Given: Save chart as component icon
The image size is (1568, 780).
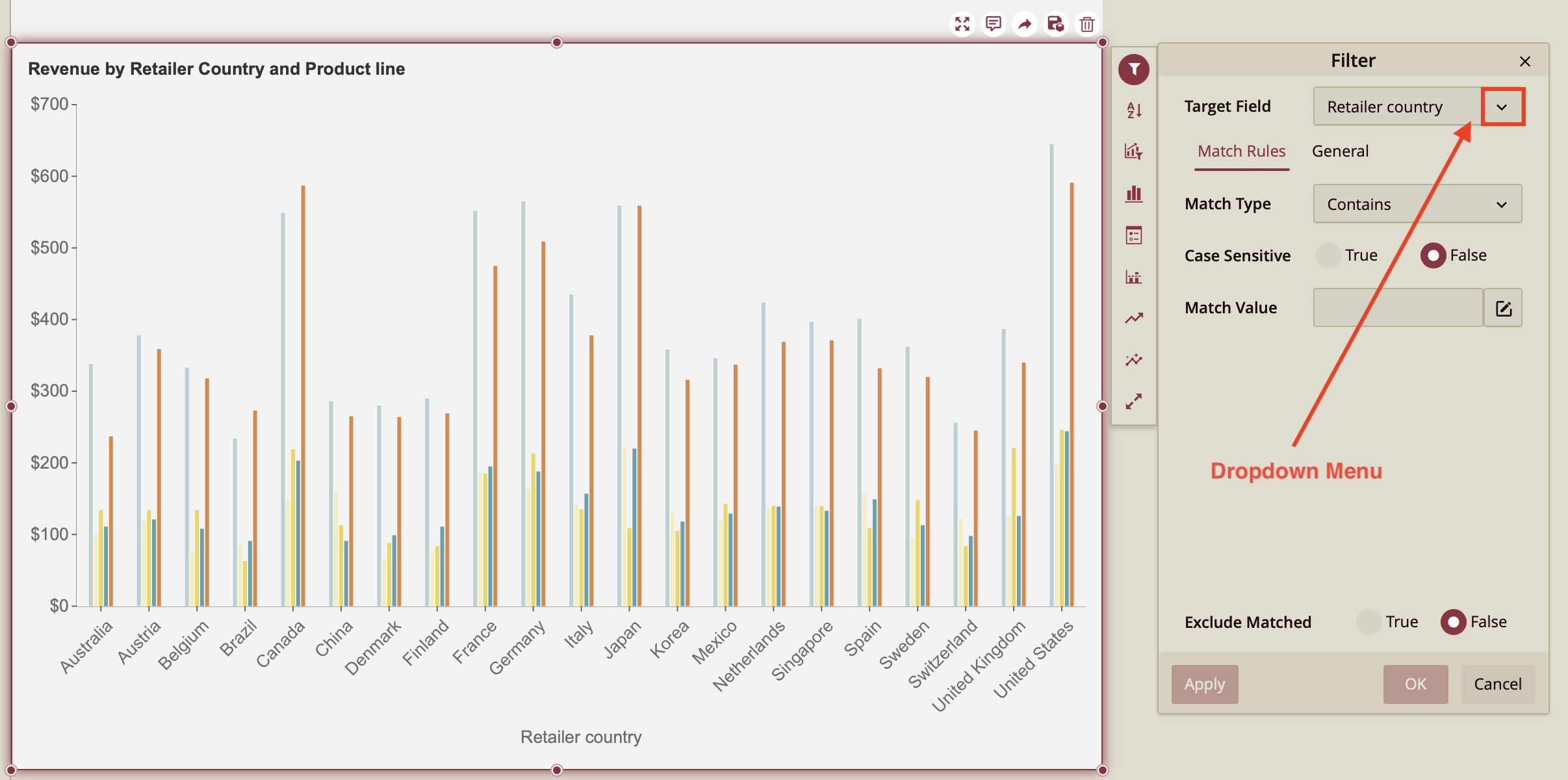Looking at the screenshot, I should click(x=1056, y=25).
